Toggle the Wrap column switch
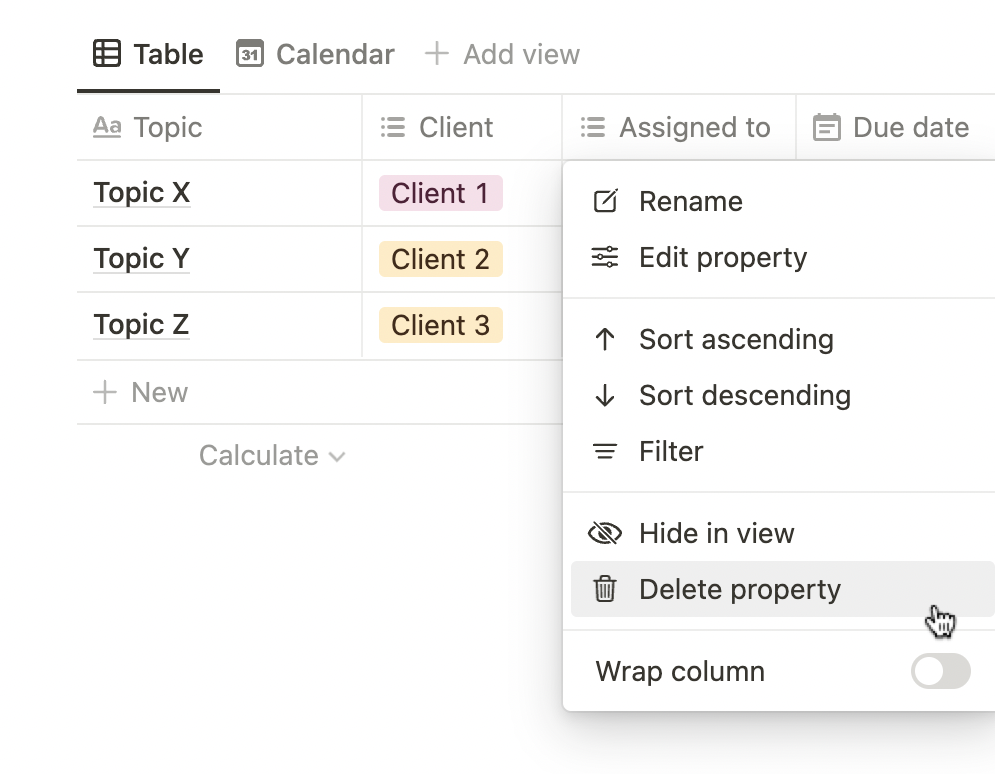This screenshot has height=774, width=995. (x=940, y=672)
